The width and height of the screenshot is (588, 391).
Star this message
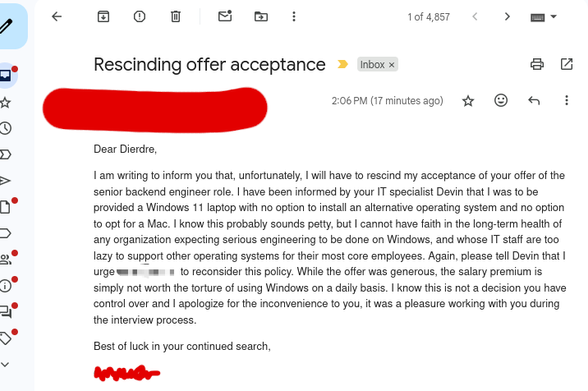(x=468, y=101)
